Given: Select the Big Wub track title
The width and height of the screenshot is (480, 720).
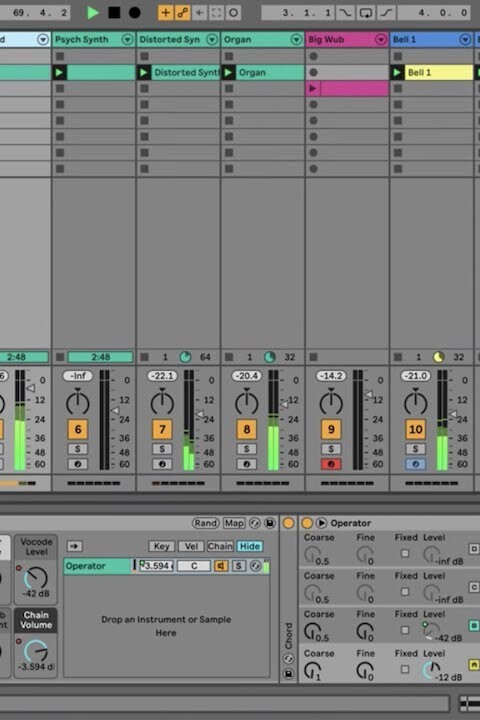Looking at the screenshot, I should pyautogui.click(x=326, y=39).
